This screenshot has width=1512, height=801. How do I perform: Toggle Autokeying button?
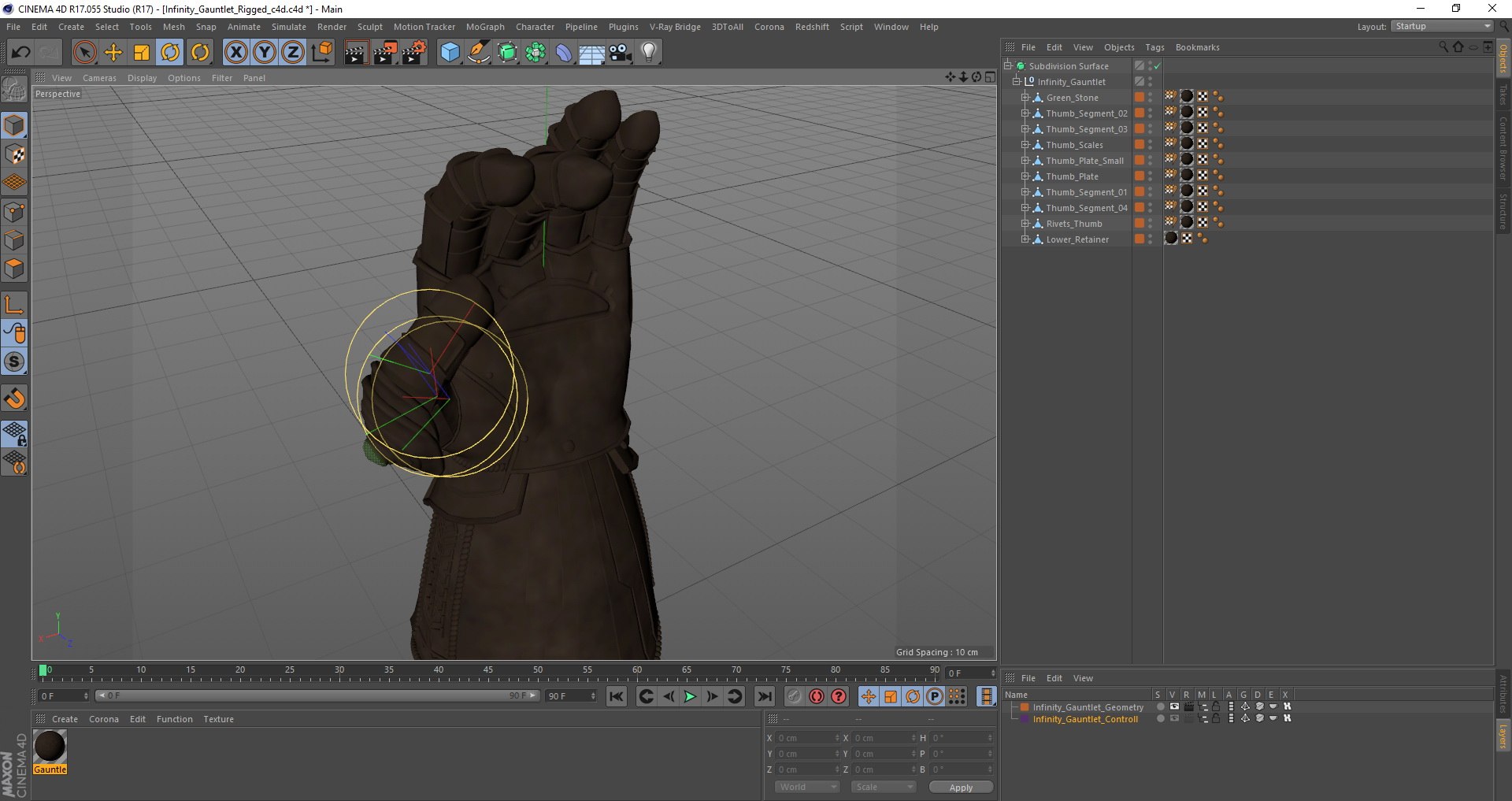coord(817,696)
